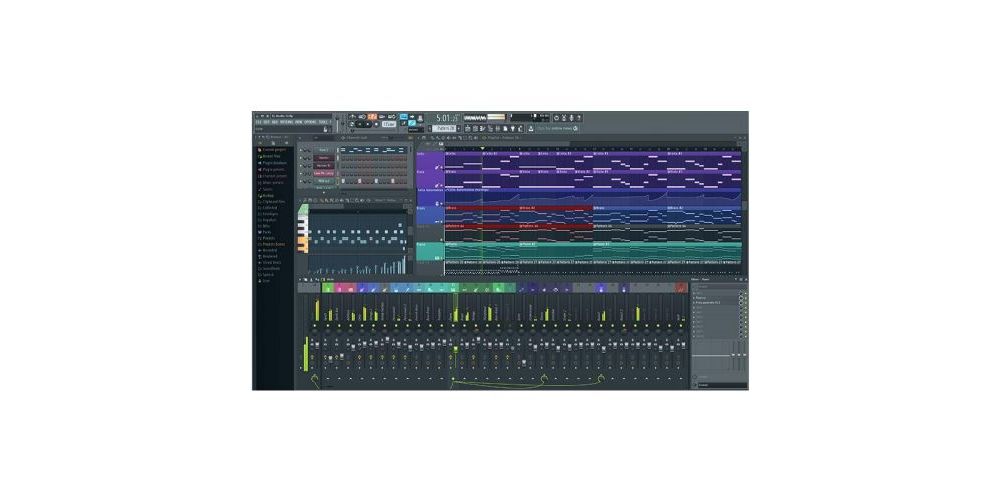1000x500 pixels.
Task: Click the oscilloscope output monitor
Action: click(474, 118)
